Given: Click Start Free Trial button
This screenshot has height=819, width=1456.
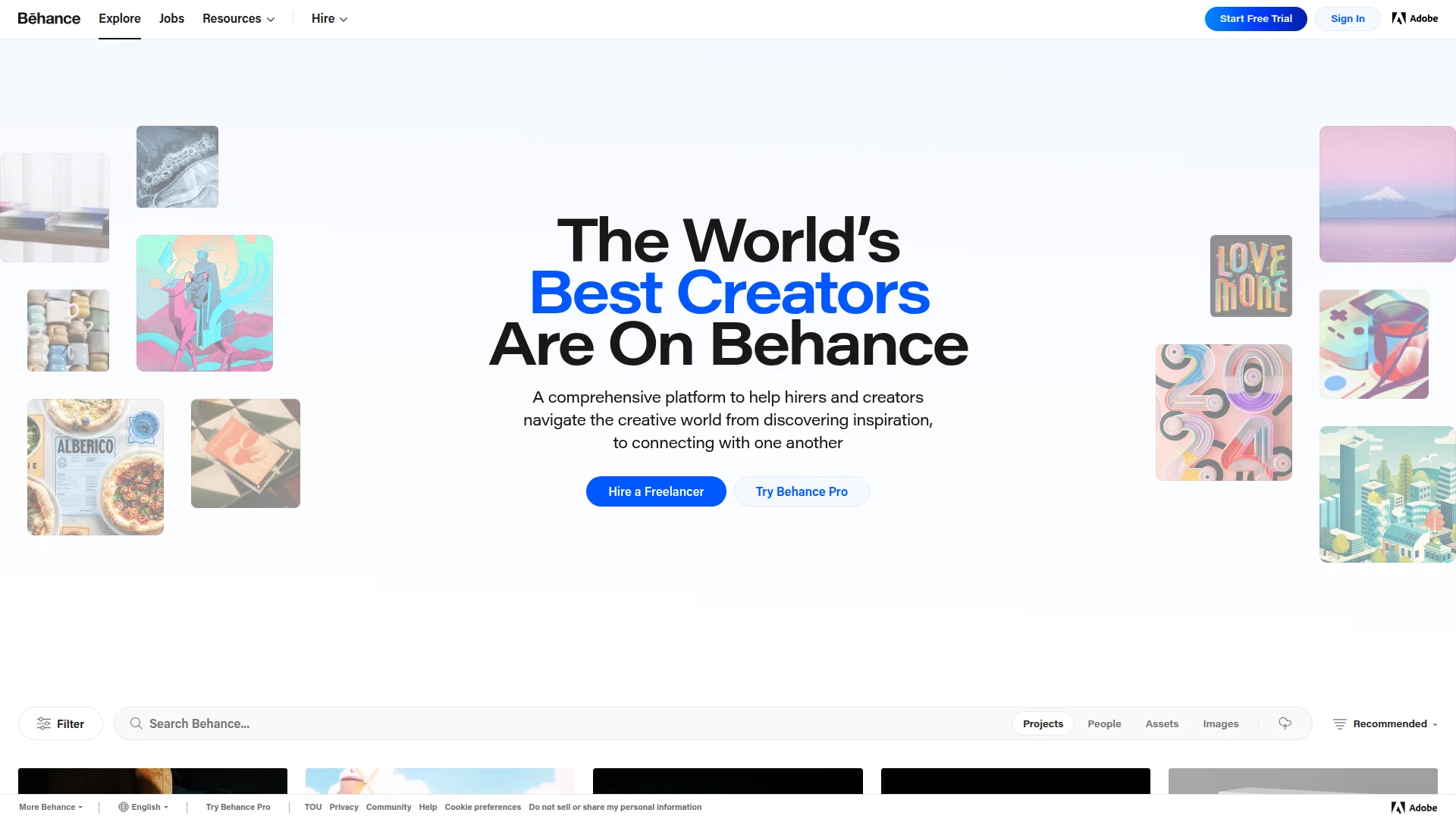Looking at the screenshot, I should [1256, 18].
